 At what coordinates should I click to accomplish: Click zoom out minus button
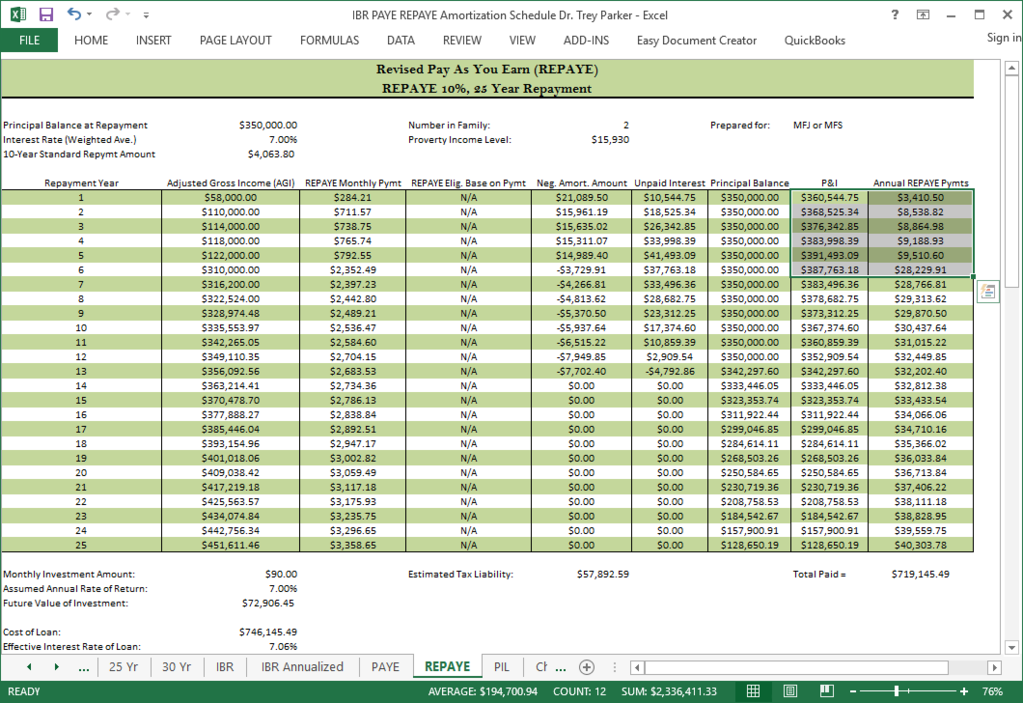tap(853, 691)
